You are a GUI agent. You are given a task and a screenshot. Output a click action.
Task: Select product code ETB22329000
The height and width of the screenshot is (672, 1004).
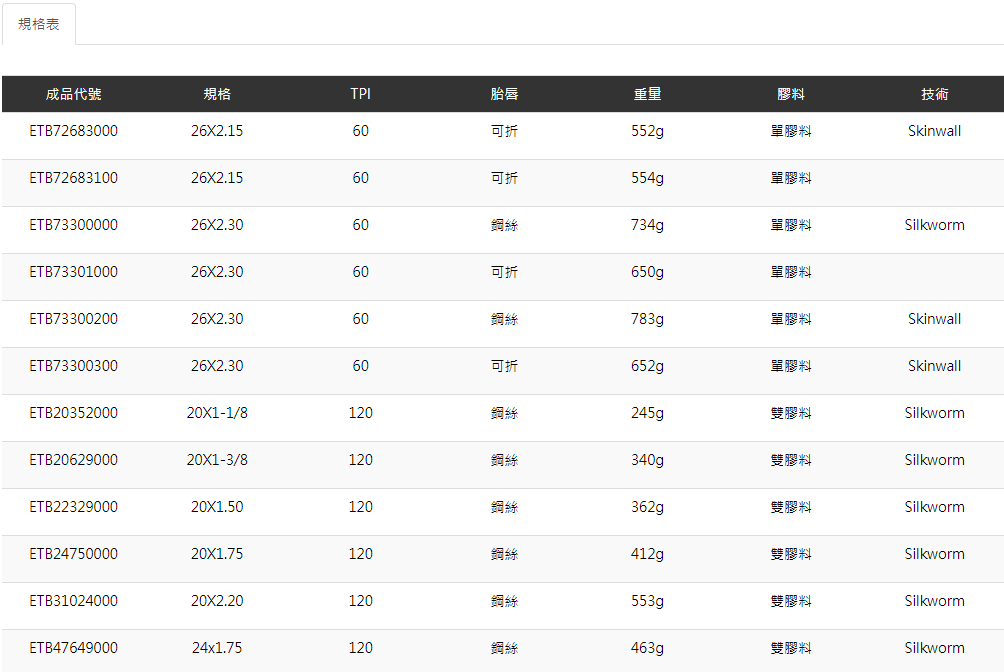coord(73,507)
